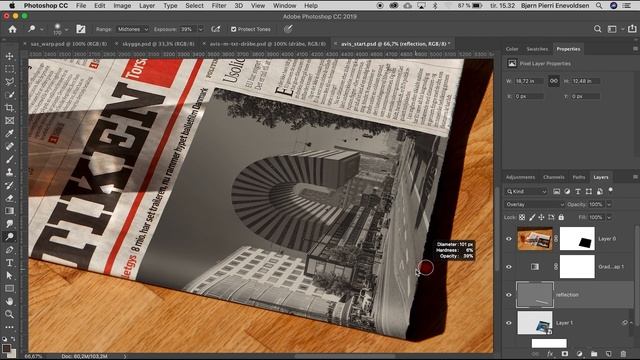This screenshot has height=360, width=640.
Task: Hide the Layer 1 layer
Action: point(509,323)
